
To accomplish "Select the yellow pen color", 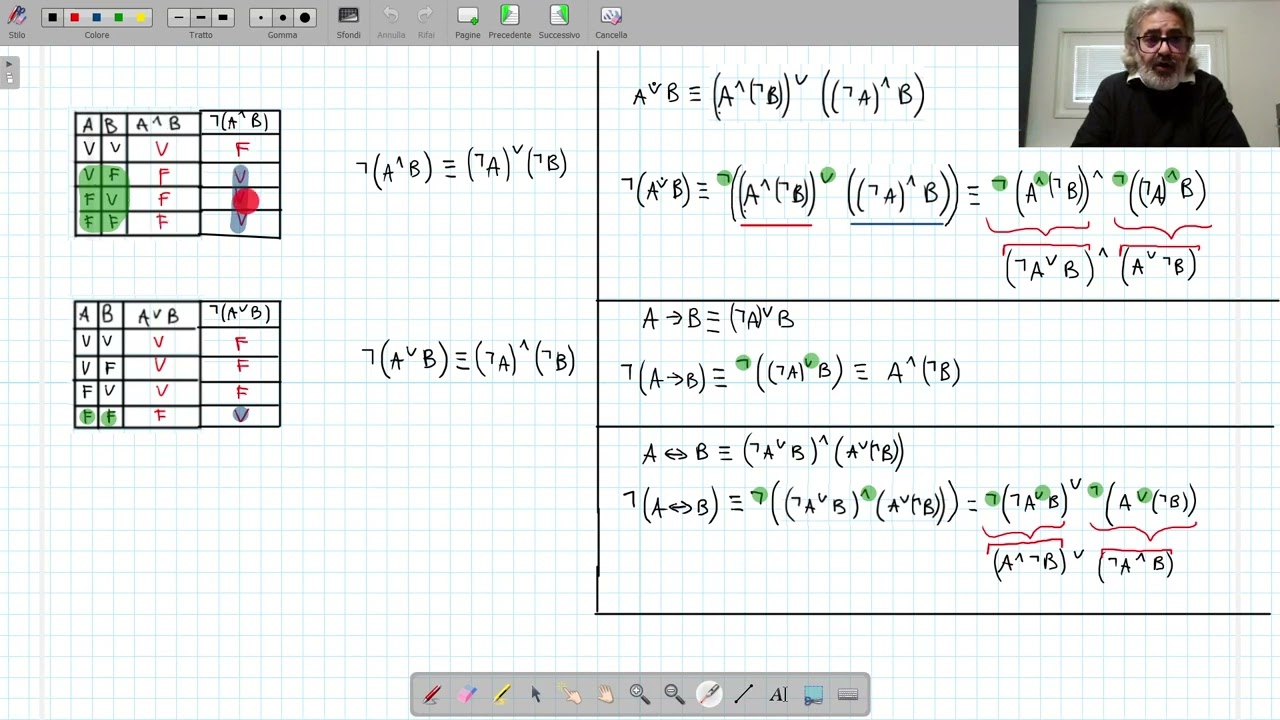I will coord(141,17).
